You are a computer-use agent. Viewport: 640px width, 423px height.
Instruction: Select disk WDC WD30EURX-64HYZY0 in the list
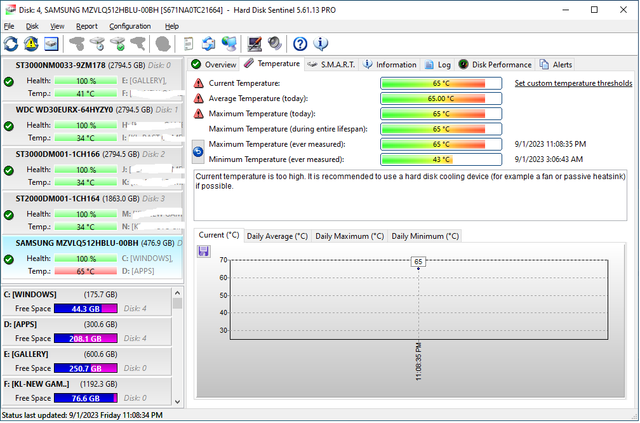[92, 124]
